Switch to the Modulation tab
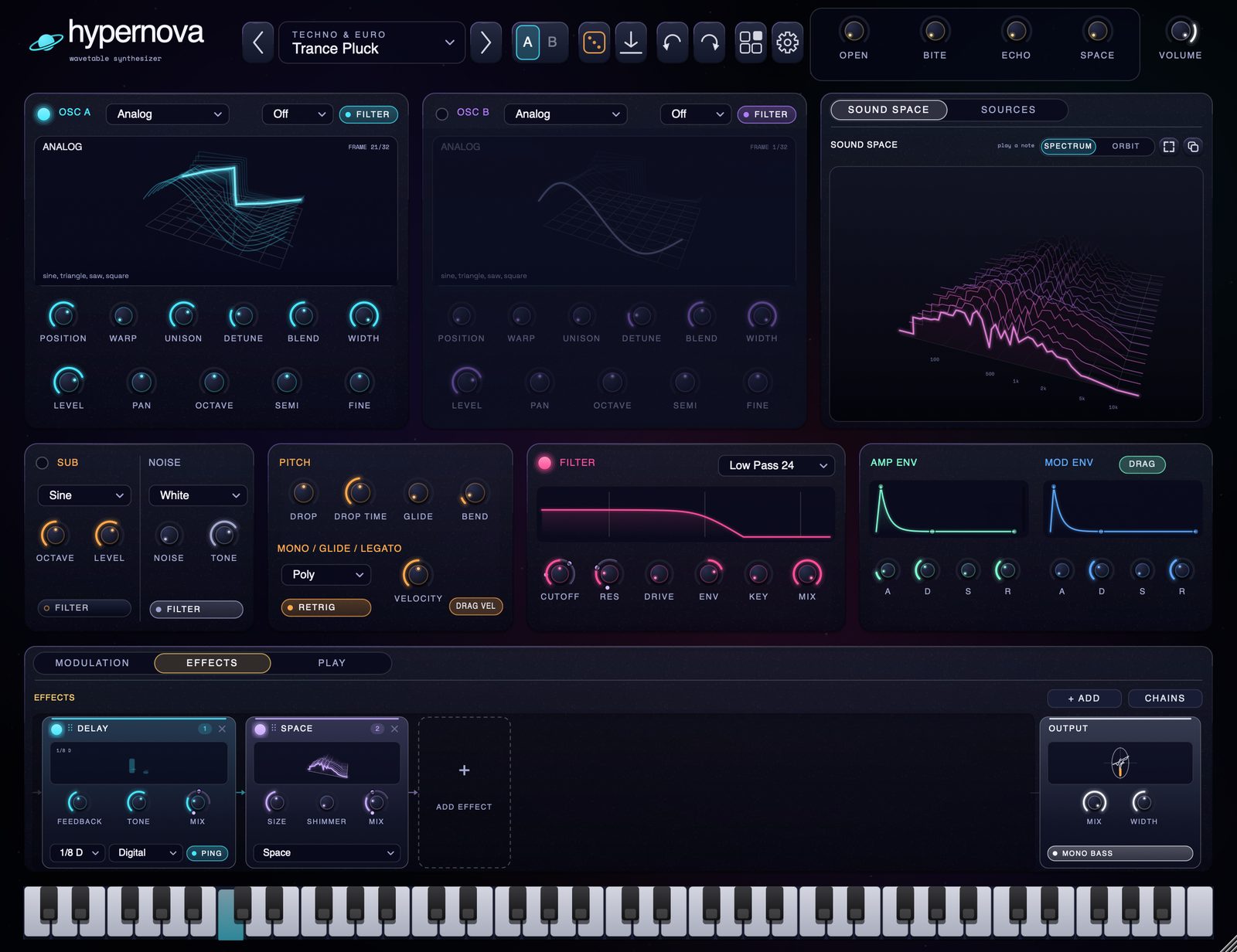Screen dimensions: 1237x952 (x=92, y=663)
